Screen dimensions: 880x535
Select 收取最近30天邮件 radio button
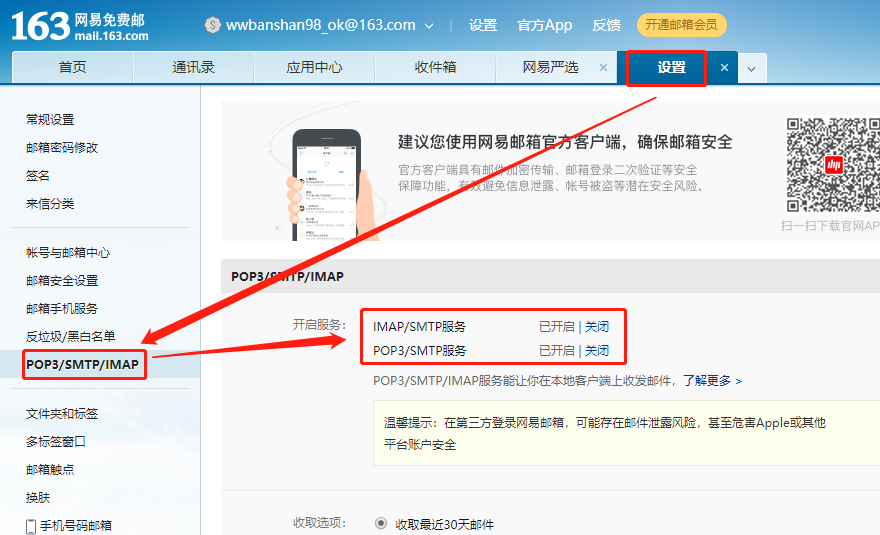point(381,523)
